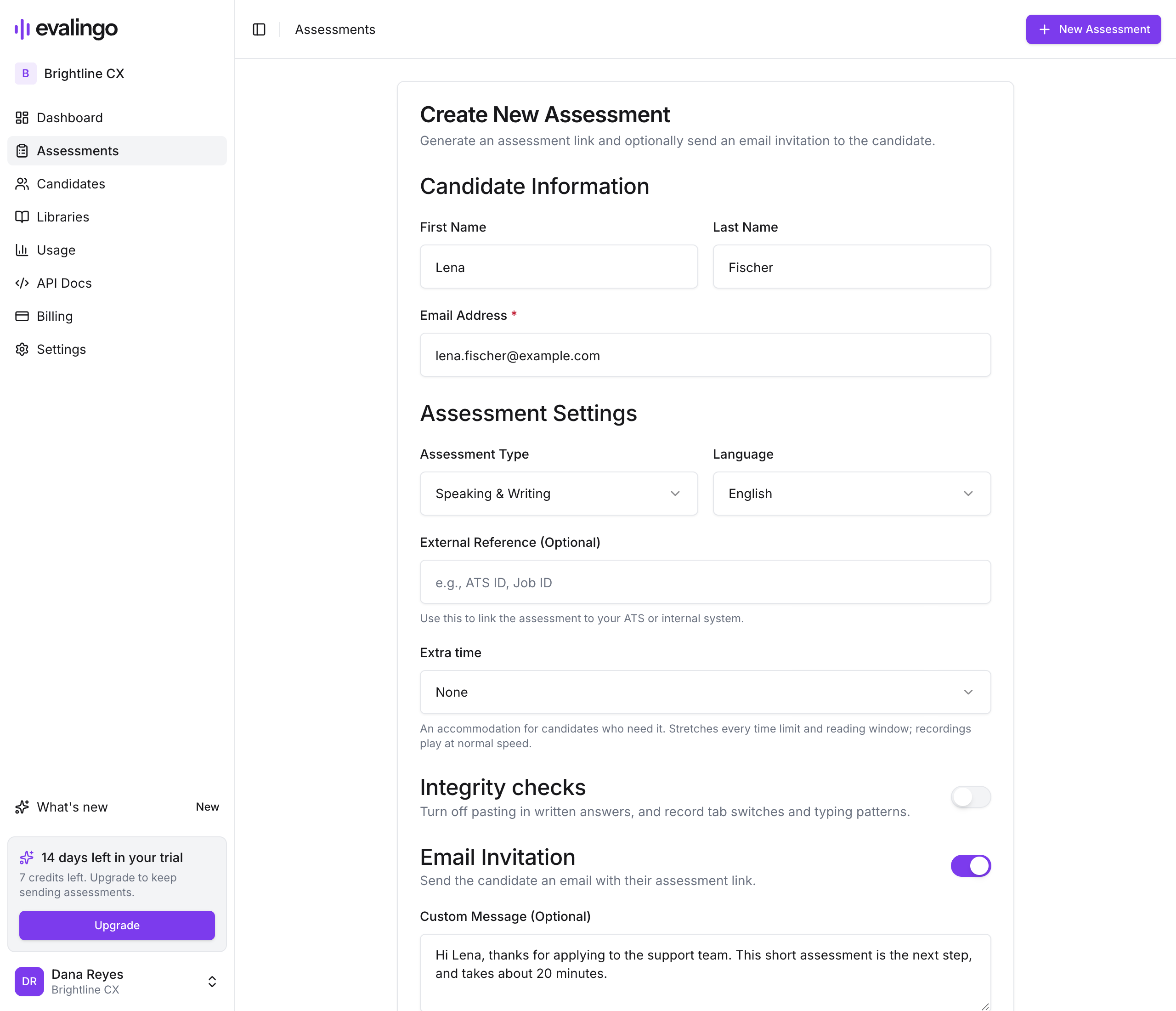Enable the Integrity checks switch
Image resolution: width=1176 pixels, height=1011 pixels.
(x=971, y=796)
